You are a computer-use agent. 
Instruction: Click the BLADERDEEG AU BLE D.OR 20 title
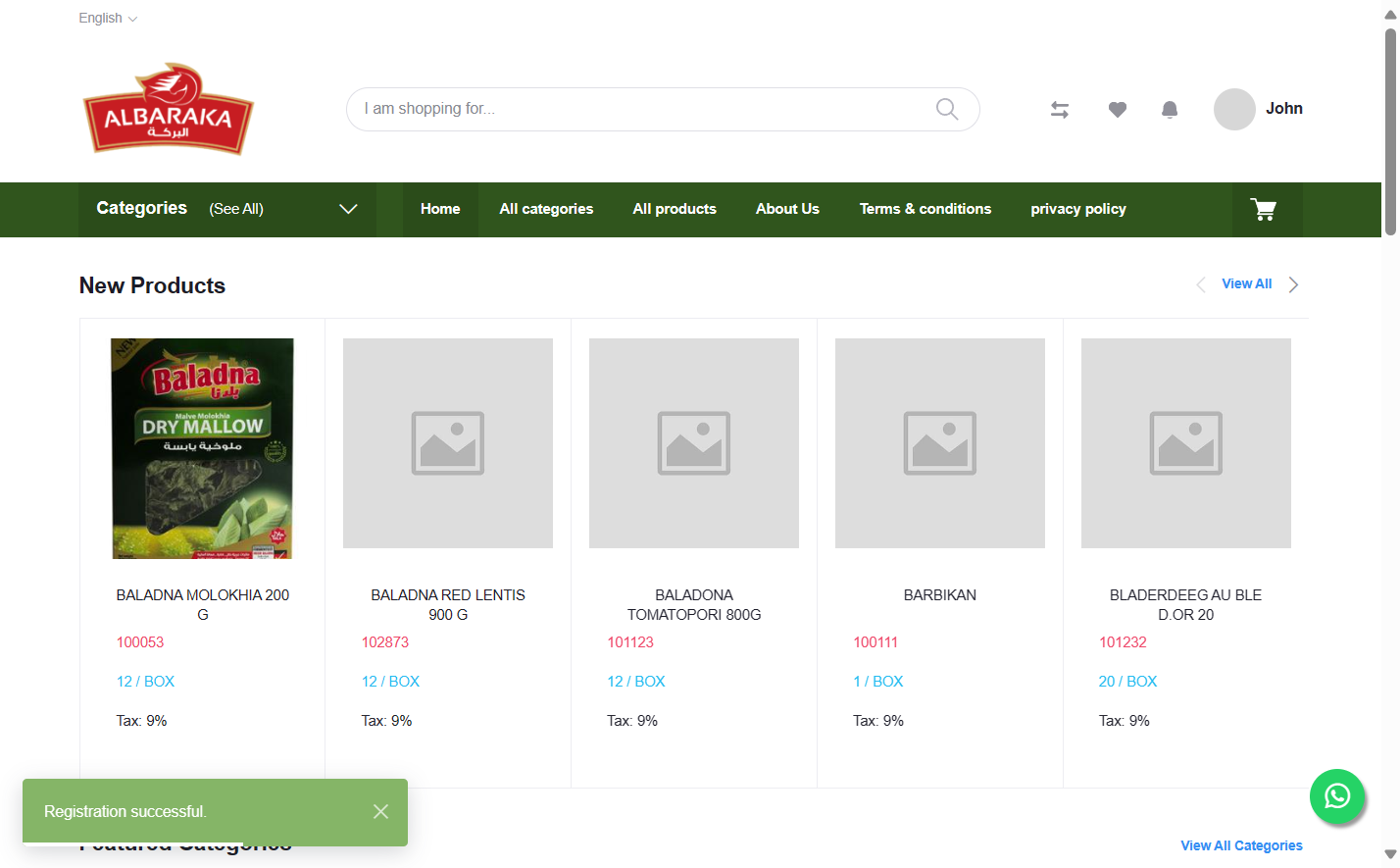[x=1186, y=605]
